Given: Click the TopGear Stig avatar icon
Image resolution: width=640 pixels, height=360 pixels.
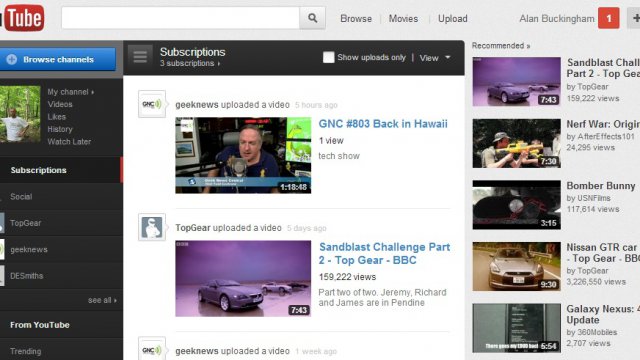Looking at the screenshot, I should pyautogui.click(x=152, y=227).
